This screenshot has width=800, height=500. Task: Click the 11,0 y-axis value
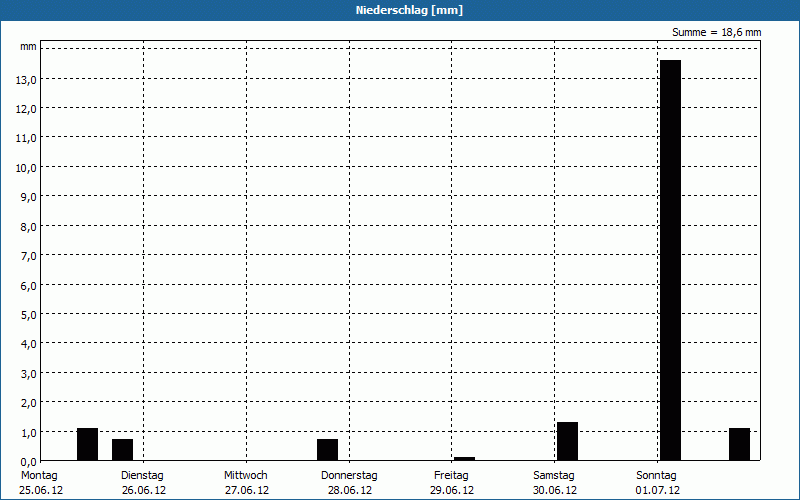click(26, 138)
